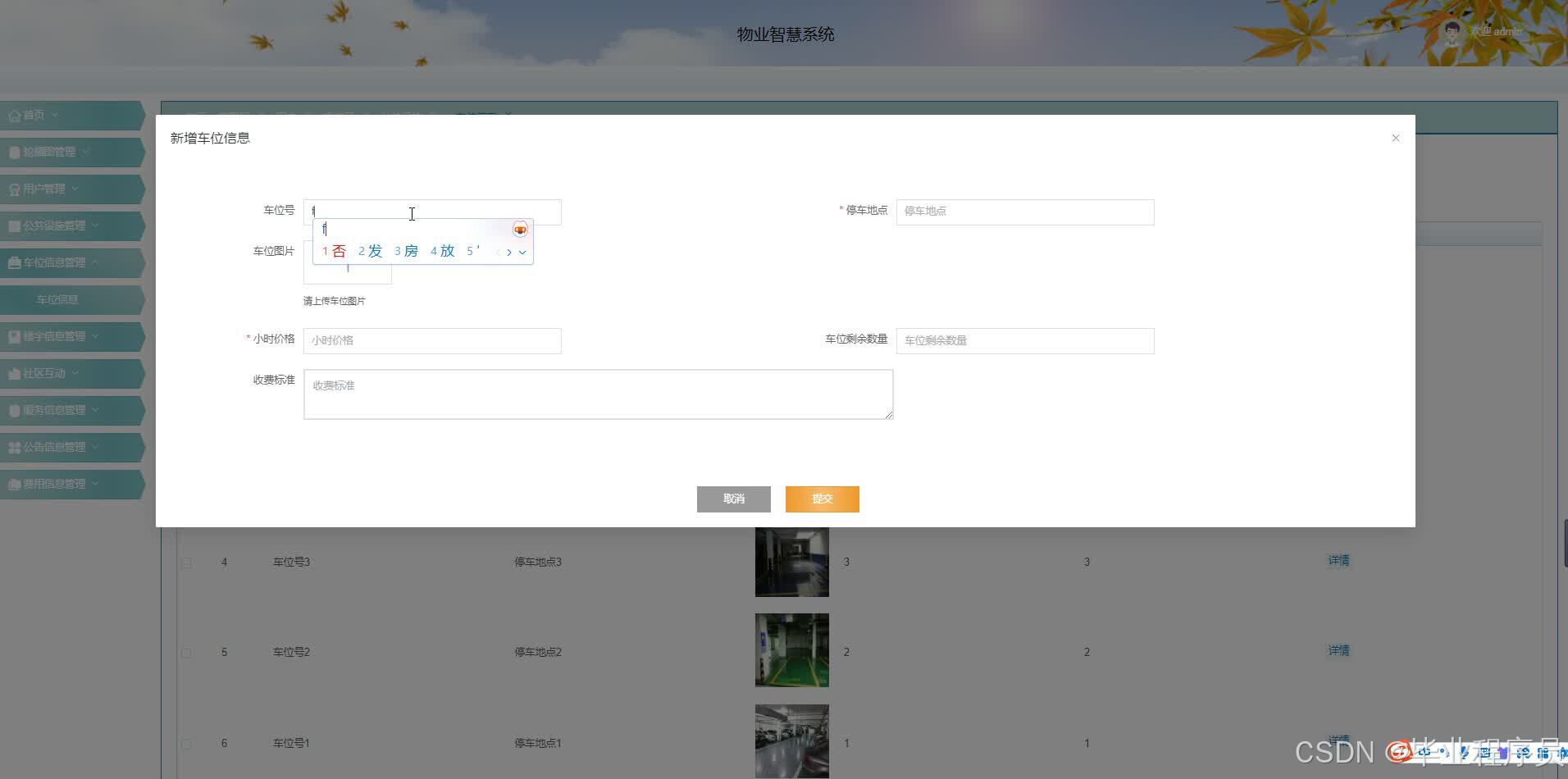The height and width of the screenshot is (779, 1568).
Task: Click the 取消 cancel button
Action: 733,499
